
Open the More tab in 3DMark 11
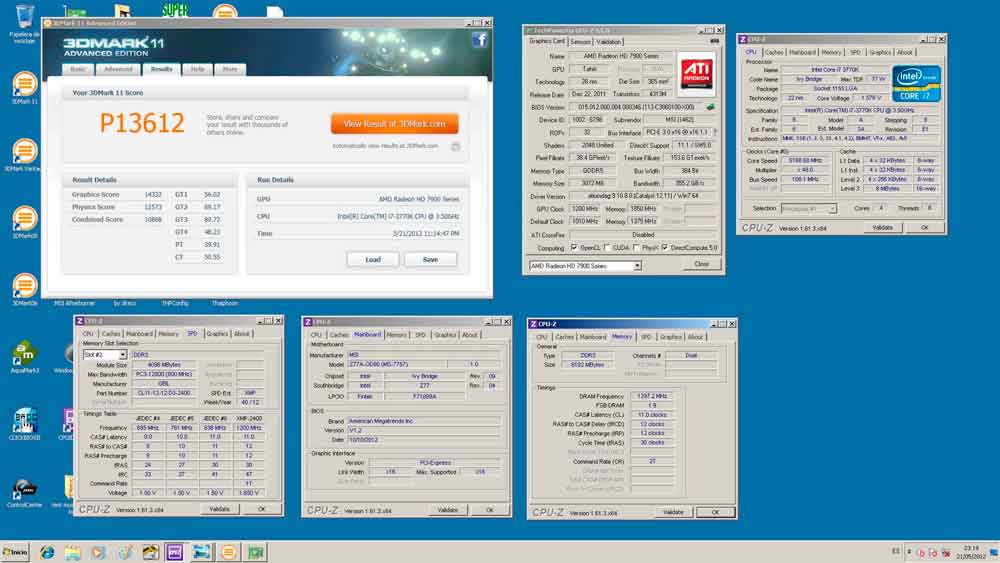tap(230, 69)
